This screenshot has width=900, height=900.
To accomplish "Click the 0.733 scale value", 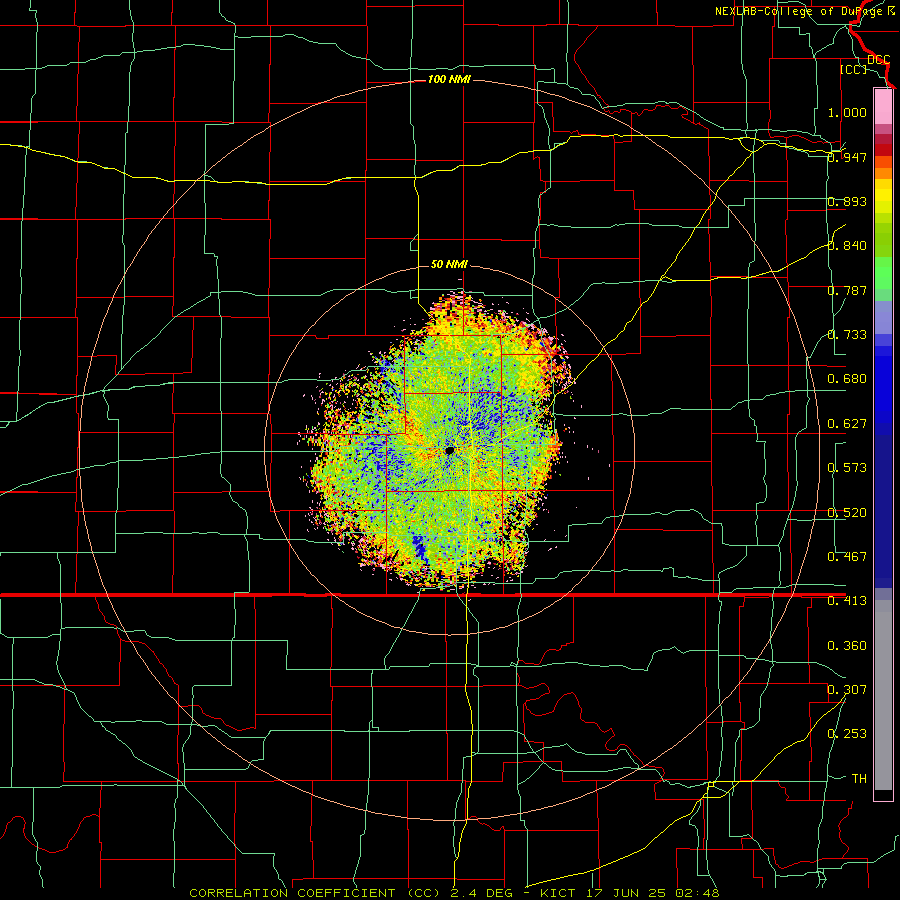I will pos(847,335).
